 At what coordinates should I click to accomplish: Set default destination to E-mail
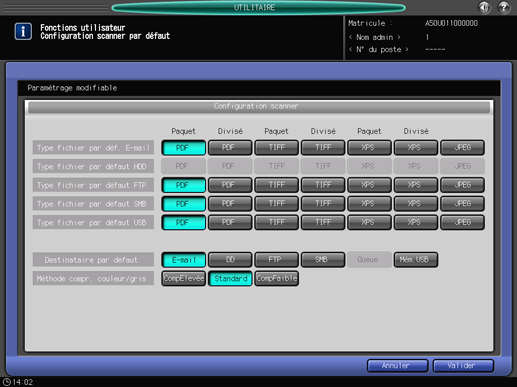point(183,260)
